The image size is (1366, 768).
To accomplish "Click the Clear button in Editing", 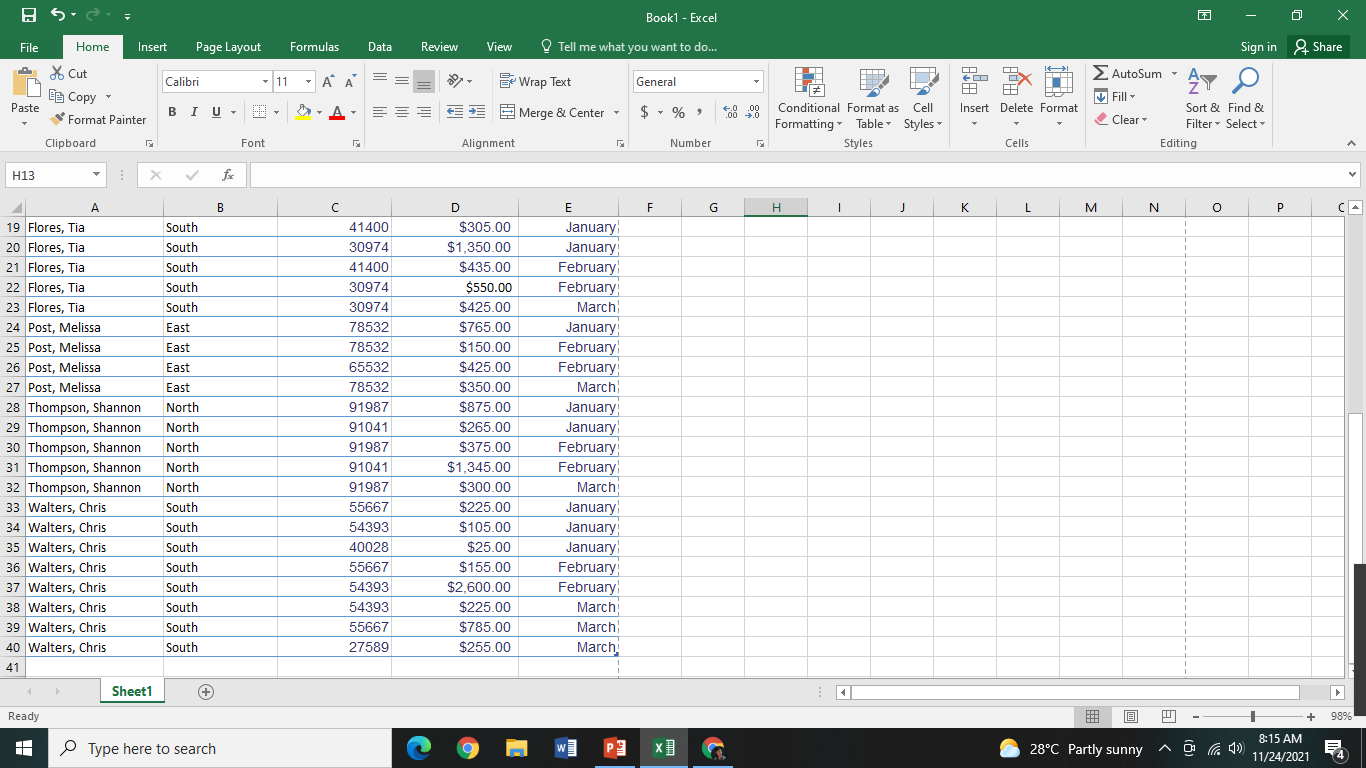I will 1121,120.
